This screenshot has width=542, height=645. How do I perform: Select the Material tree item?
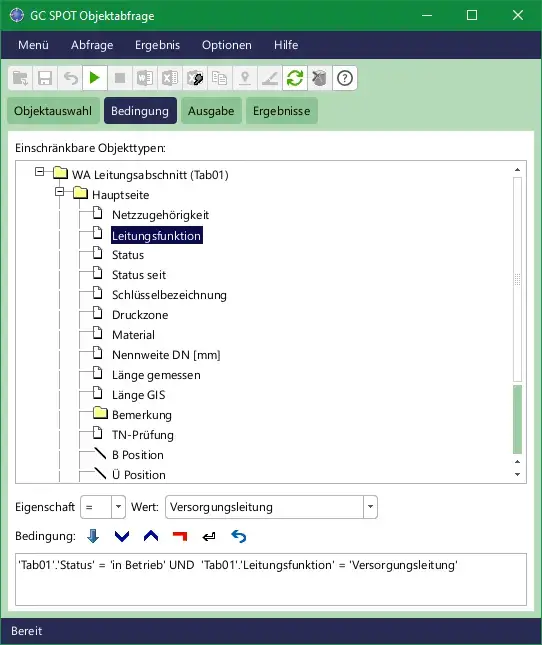click(x=133, y=335)
